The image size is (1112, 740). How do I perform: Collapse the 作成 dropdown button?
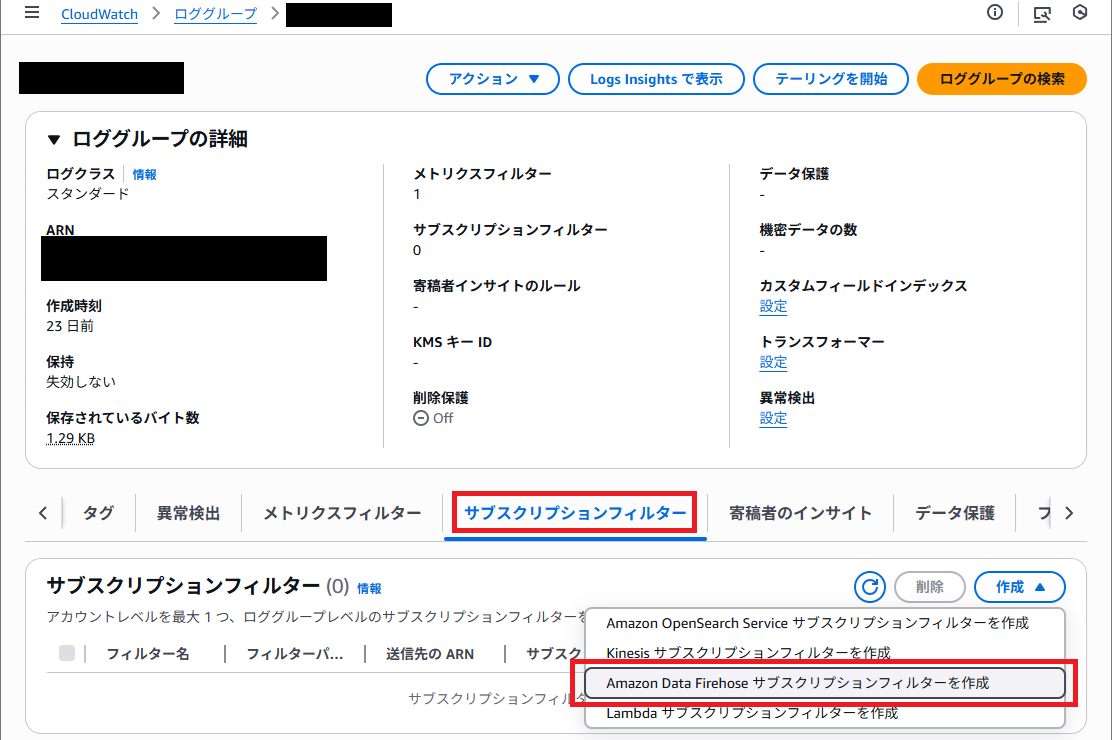coord(1019,587)
